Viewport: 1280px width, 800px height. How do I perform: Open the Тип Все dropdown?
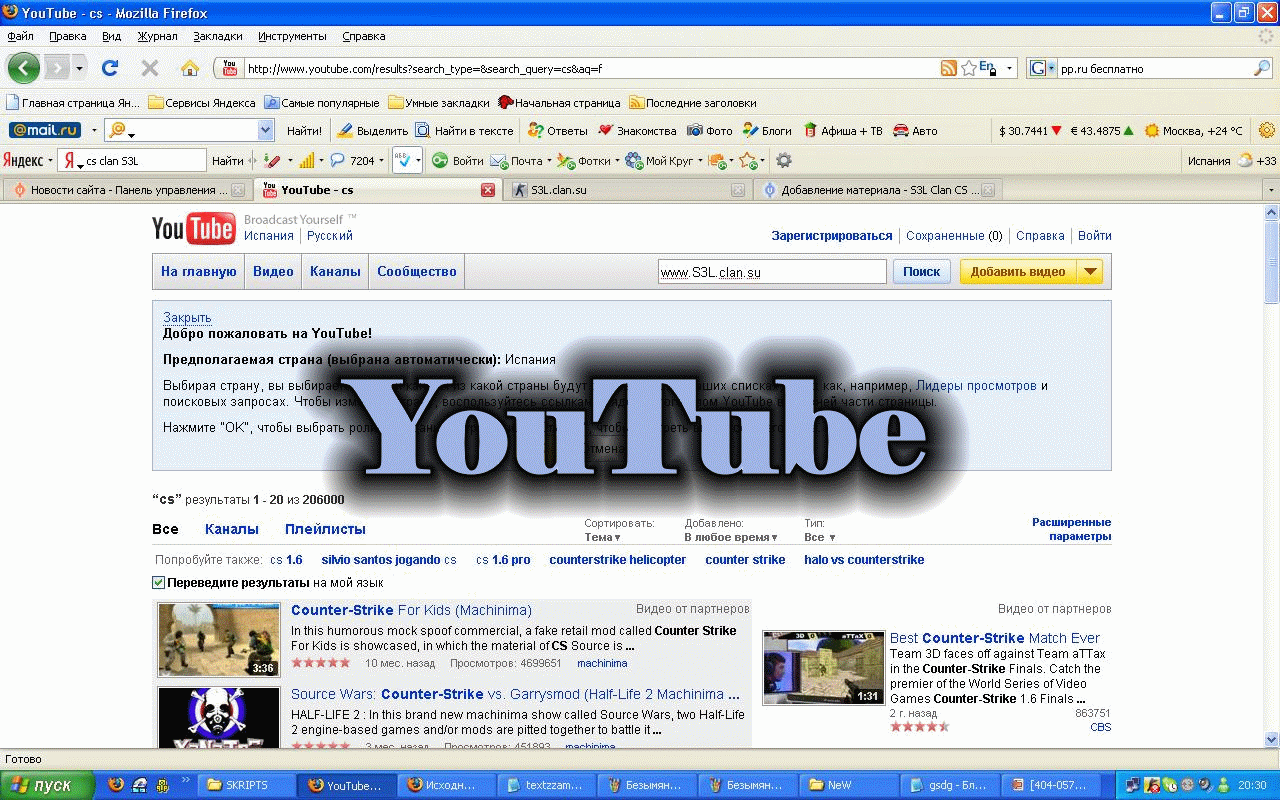click(x=819, y=537)
